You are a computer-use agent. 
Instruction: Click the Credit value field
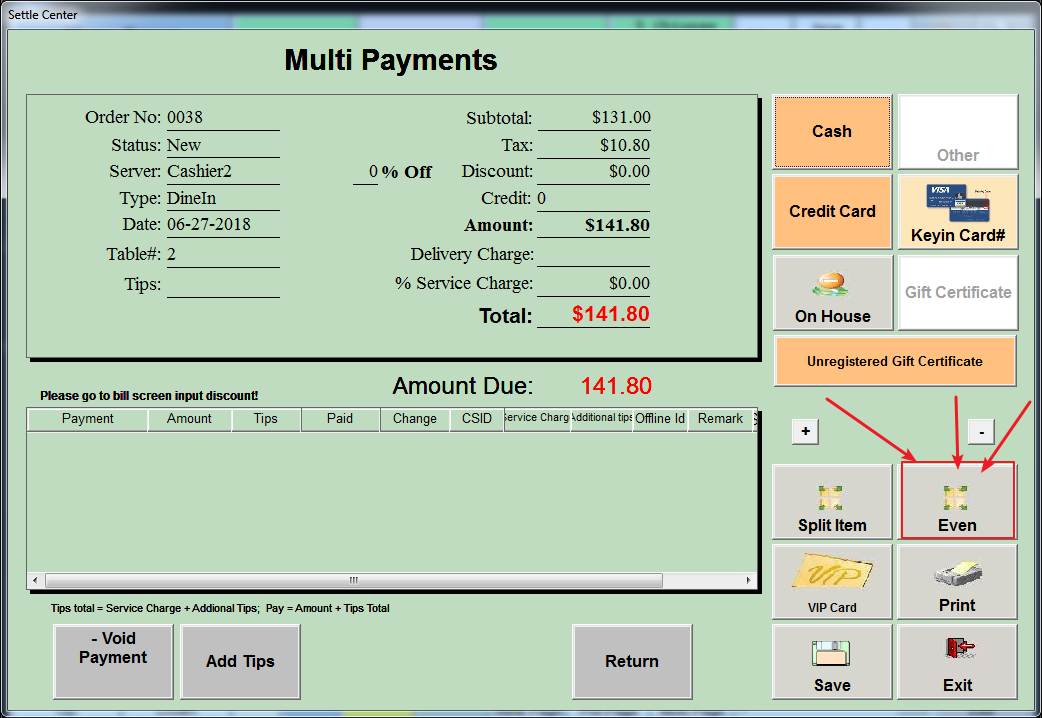click(593, 199)
